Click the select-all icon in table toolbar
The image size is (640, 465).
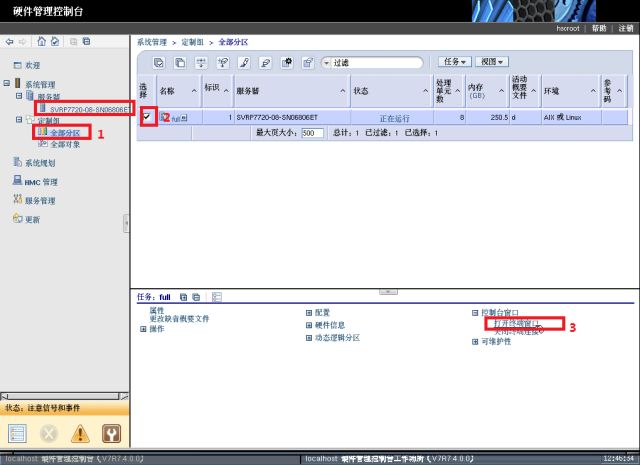[159, 62]
